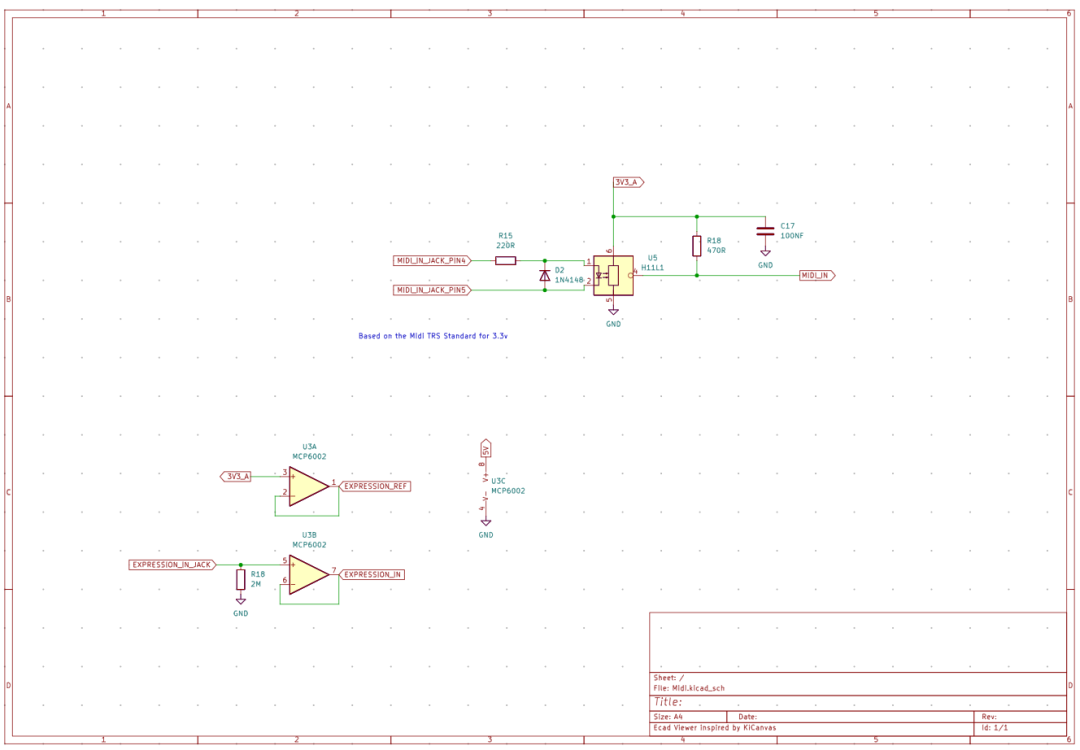Click the U3A MCP6002 op-amp triangle
The height and width of the screenshot is (750, 1080).
pos(309,486)
